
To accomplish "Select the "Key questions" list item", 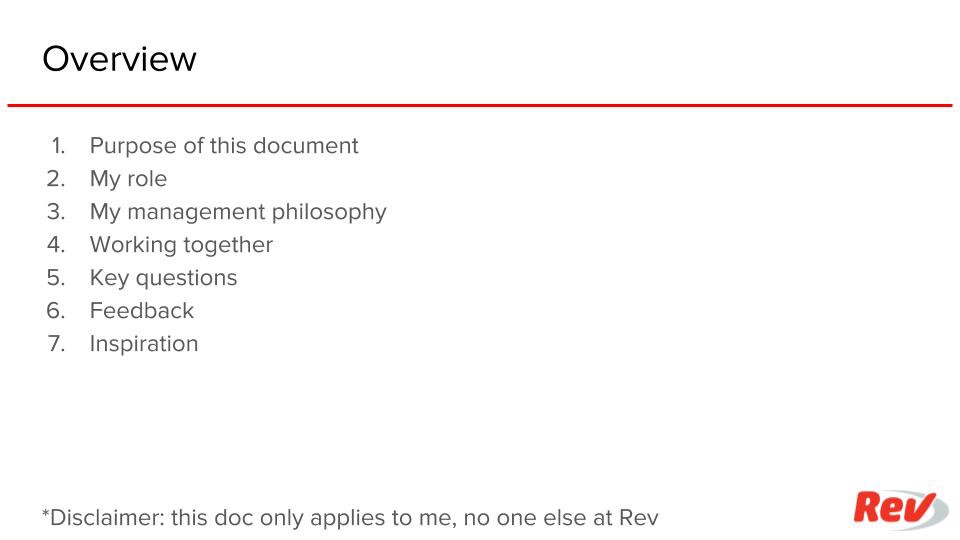I will [x=163, y=278].
